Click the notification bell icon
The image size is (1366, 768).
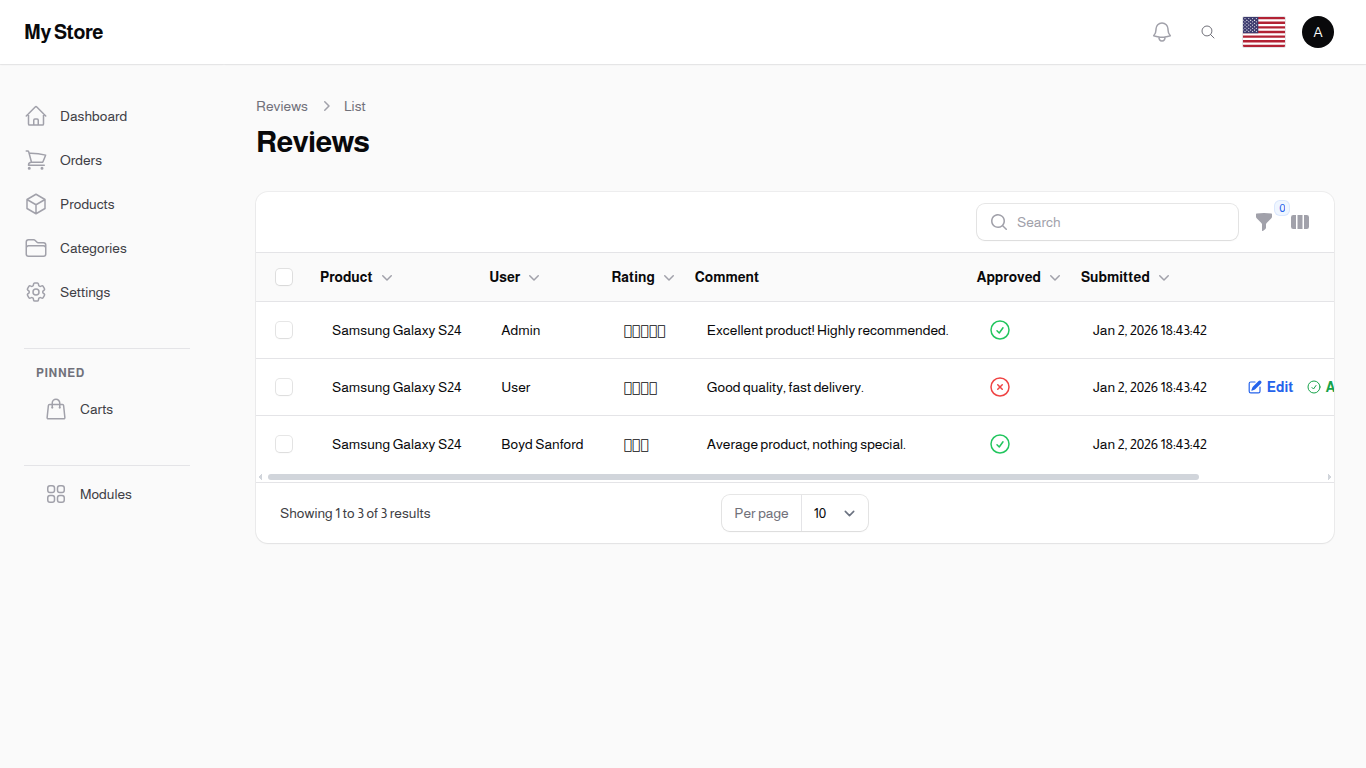tap(1162, 31)
